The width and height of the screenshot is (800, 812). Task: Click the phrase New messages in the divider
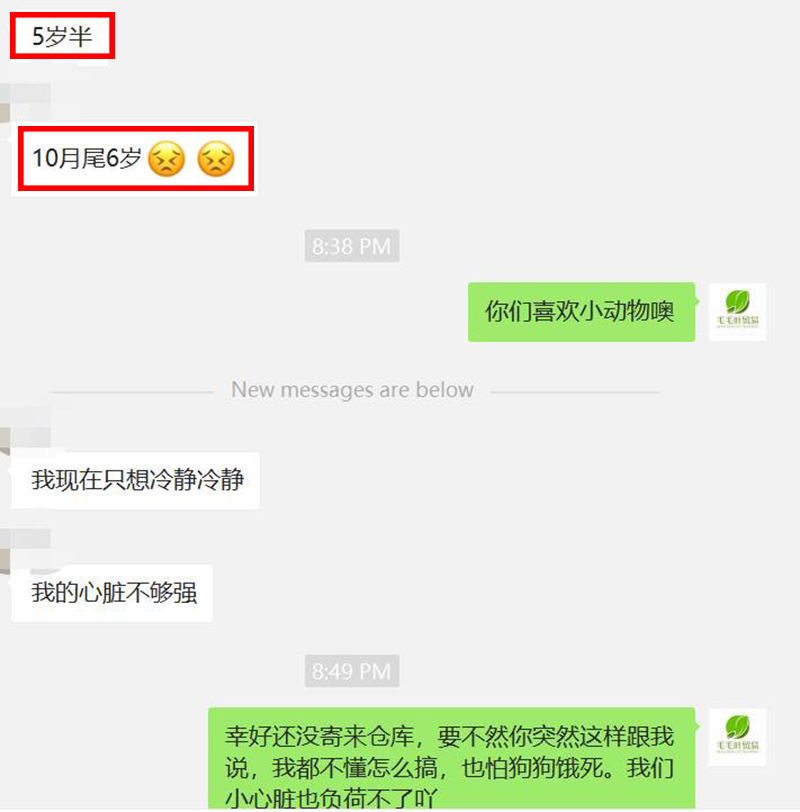[x=302, y=390]
